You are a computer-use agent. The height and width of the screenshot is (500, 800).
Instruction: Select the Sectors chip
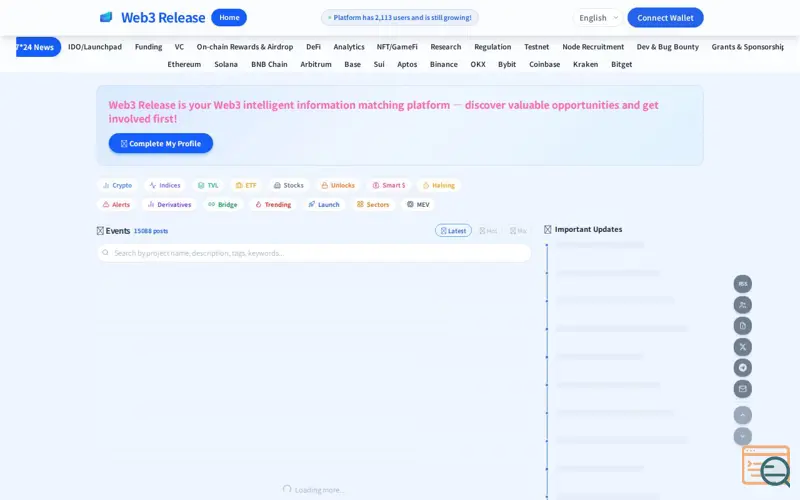point(373,205)
